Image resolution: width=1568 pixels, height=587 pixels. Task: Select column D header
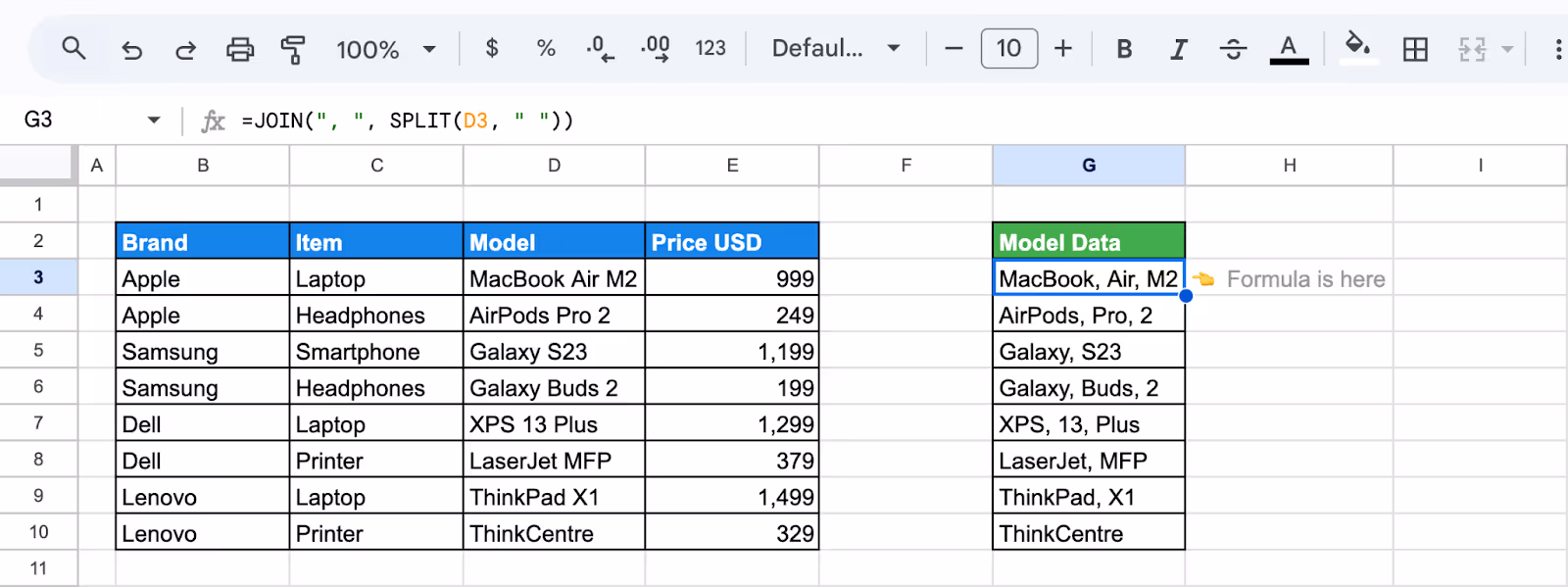(554, 166)
